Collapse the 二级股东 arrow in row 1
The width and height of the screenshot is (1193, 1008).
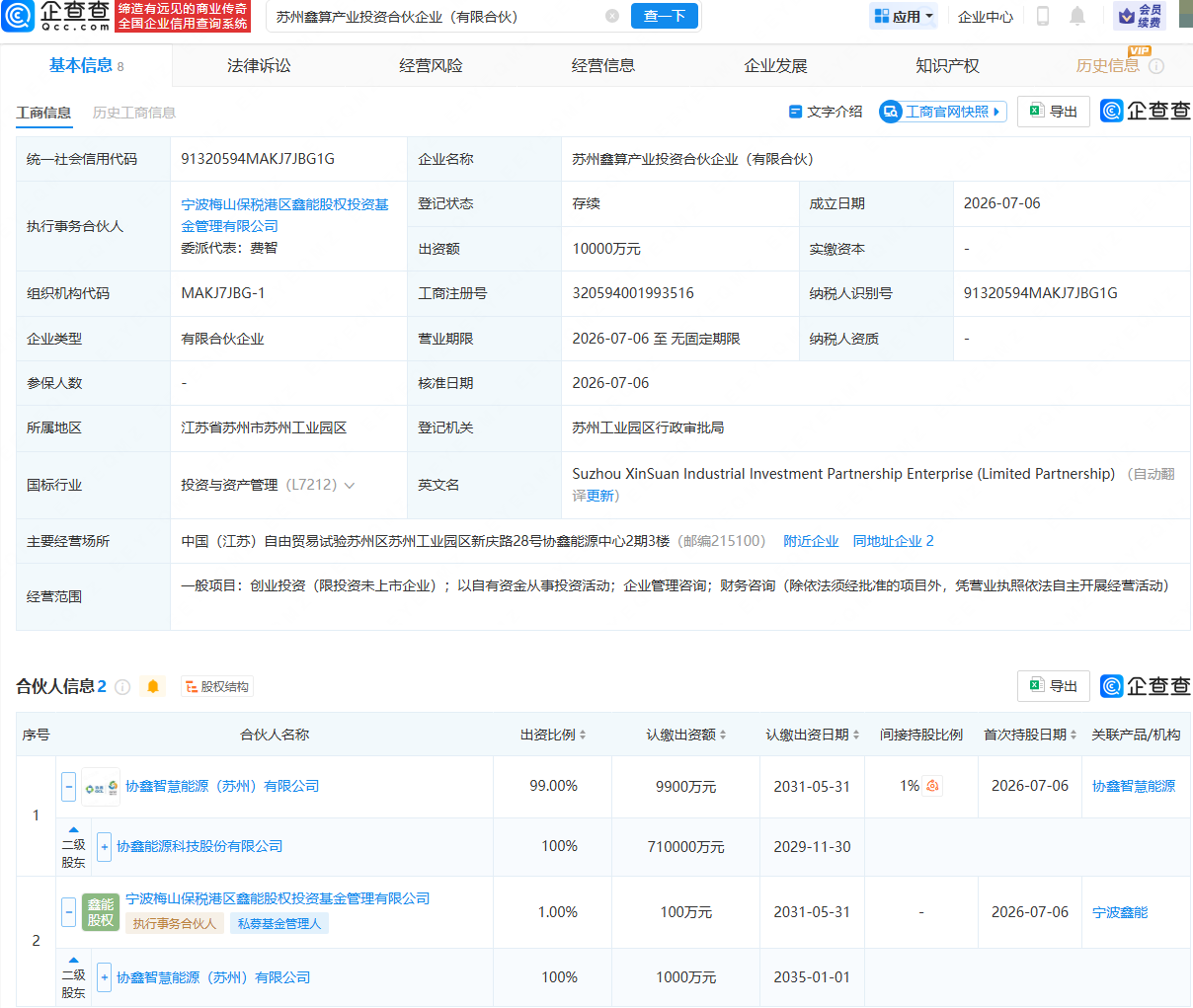(x=74, y=829)
